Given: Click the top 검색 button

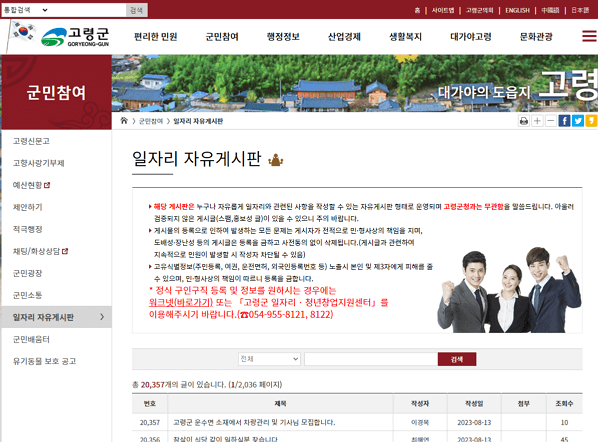Looking at the screenshot, I should coord(137,10).
